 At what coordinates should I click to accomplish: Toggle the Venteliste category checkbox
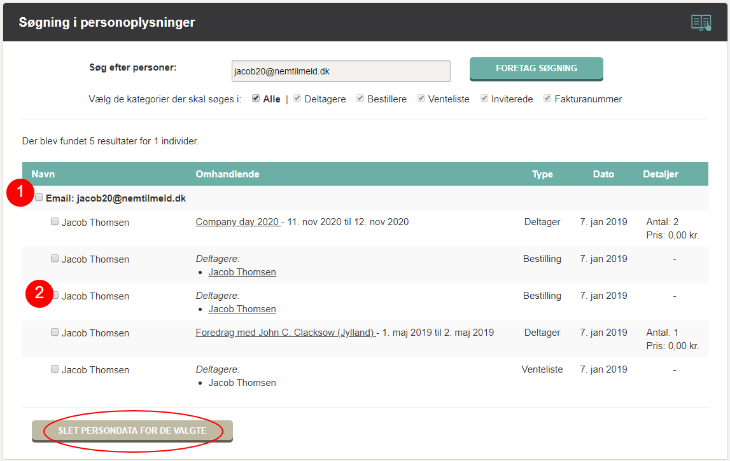click(421, 98)
